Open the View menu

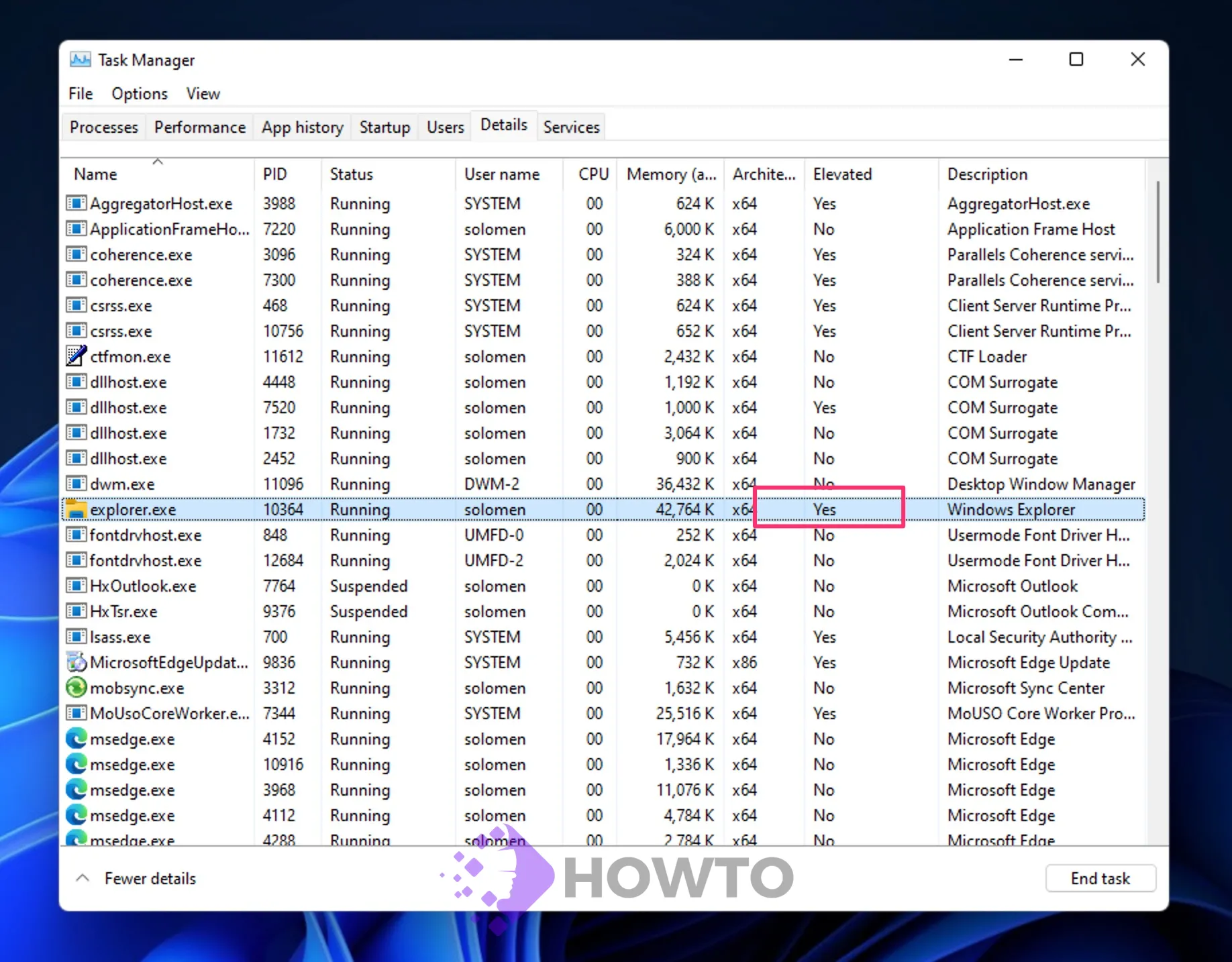(203, 93)
